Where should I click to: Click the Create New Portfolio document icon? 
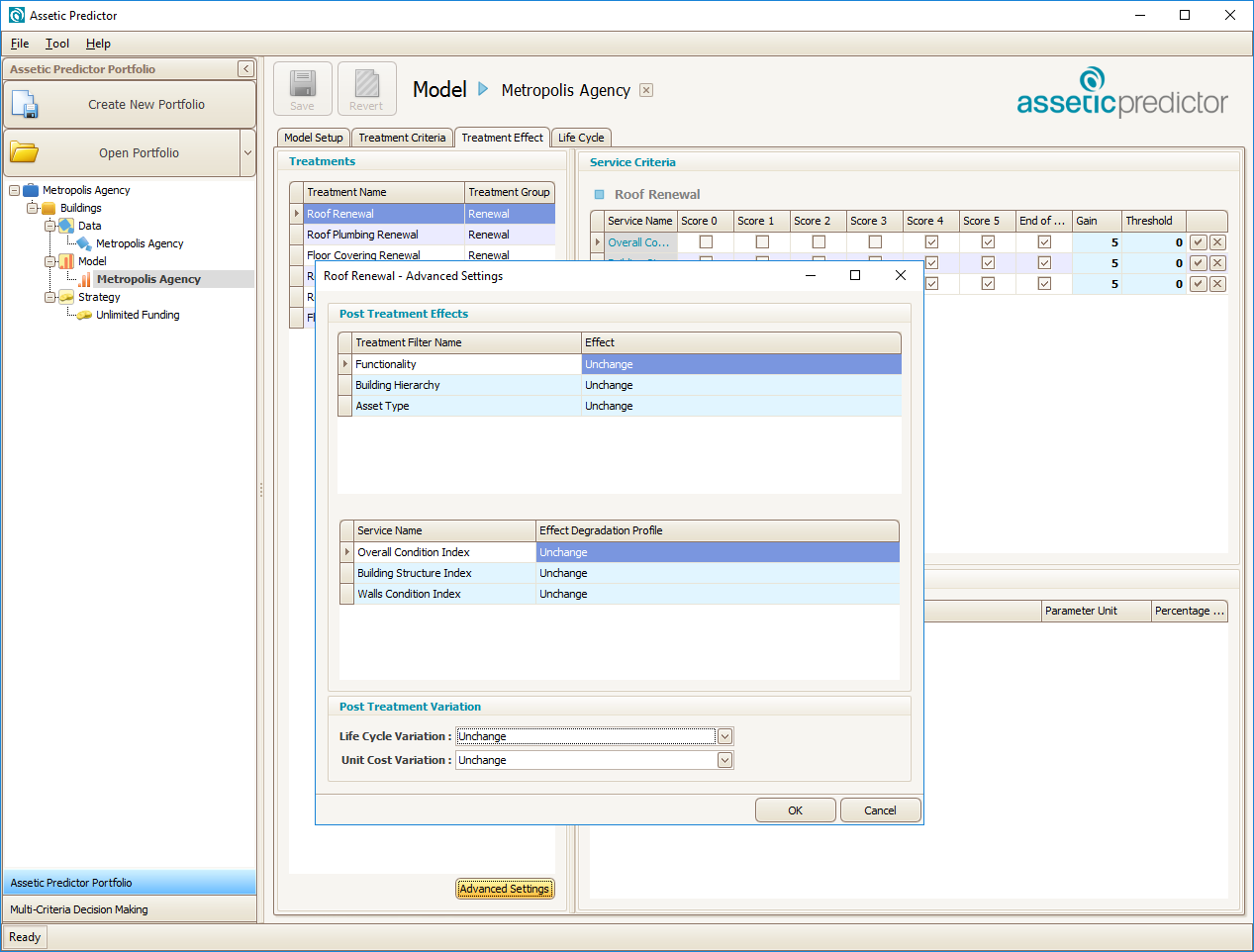click(25, 104)
